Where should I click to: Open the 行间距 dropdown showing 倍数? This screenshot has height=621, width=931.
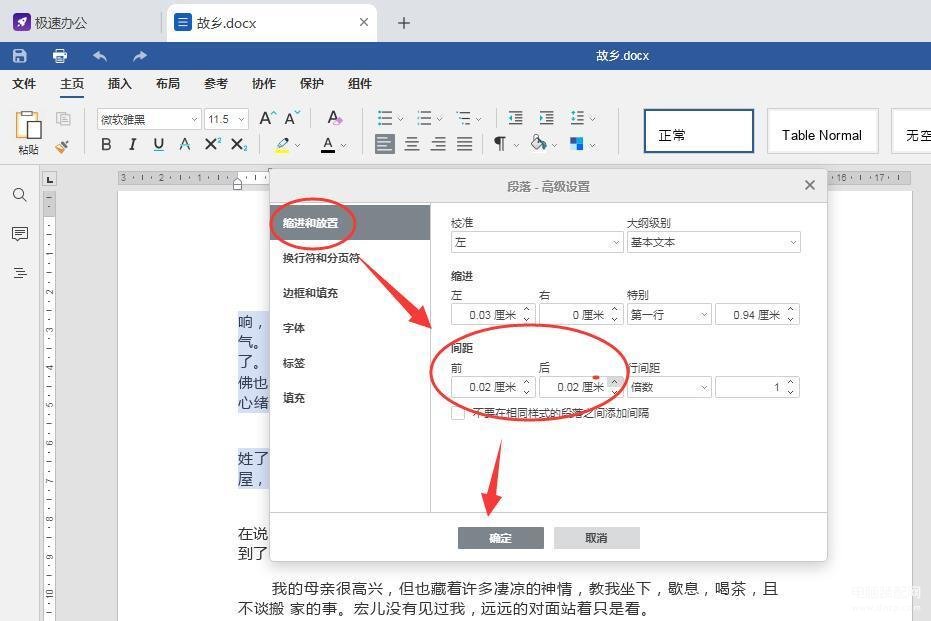[x=669, y=387]
